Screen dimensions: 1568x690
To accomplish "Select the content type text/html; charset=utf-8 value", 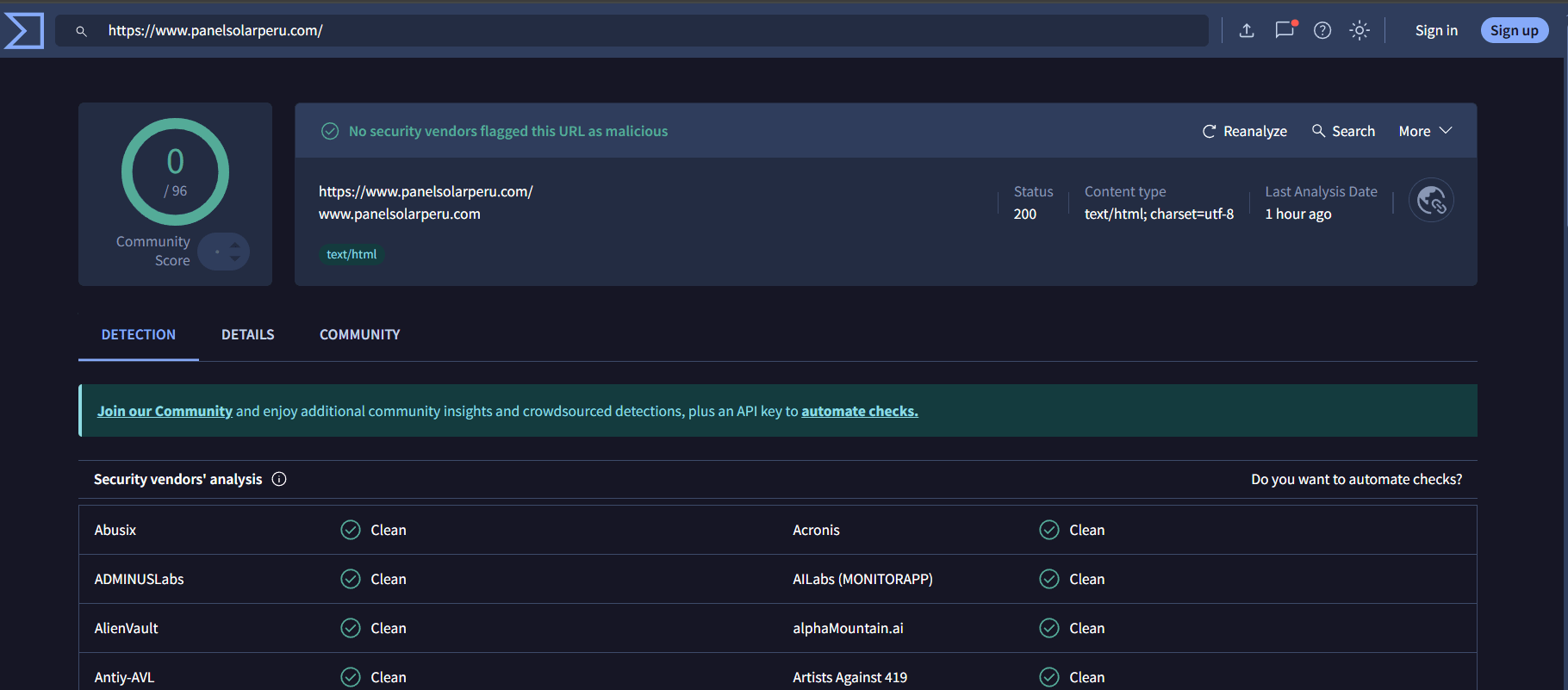I will coord(1159,214).
